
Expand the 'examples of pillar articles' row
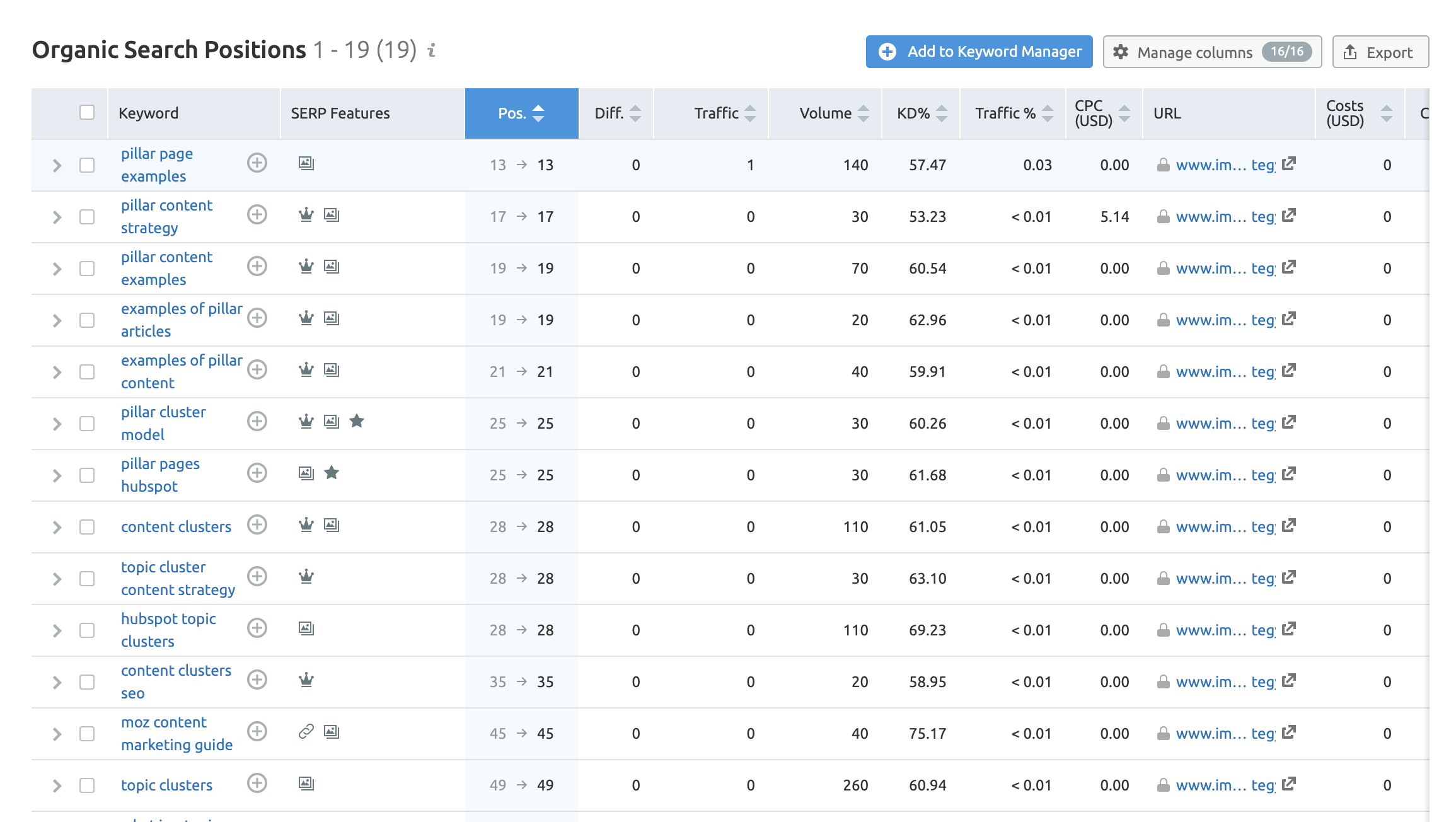(x=57, y=320)
